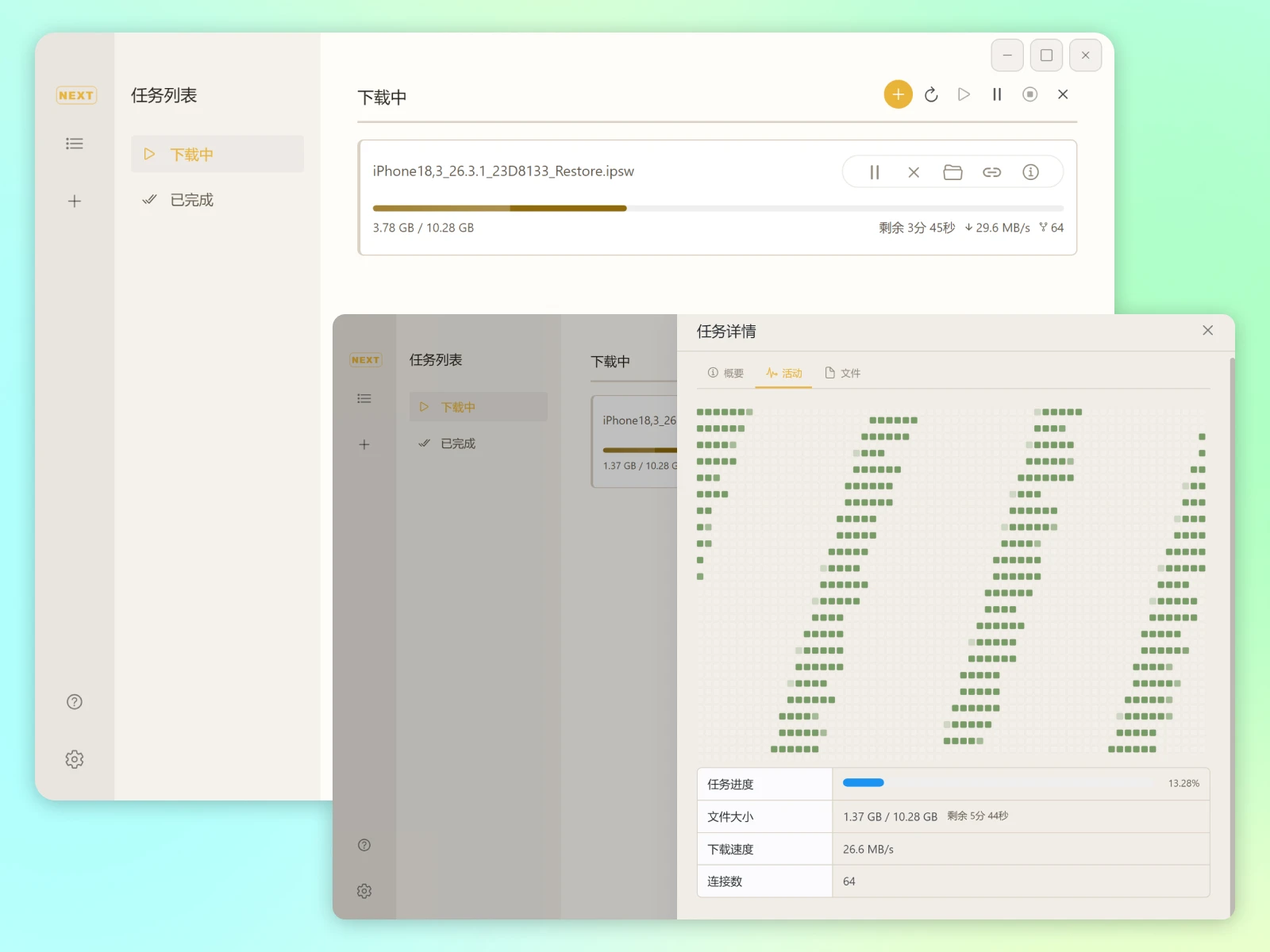Select the 已完成 category in the task list
The image size is (1270, 952).
pyautogui.click(x=191, y=200)
